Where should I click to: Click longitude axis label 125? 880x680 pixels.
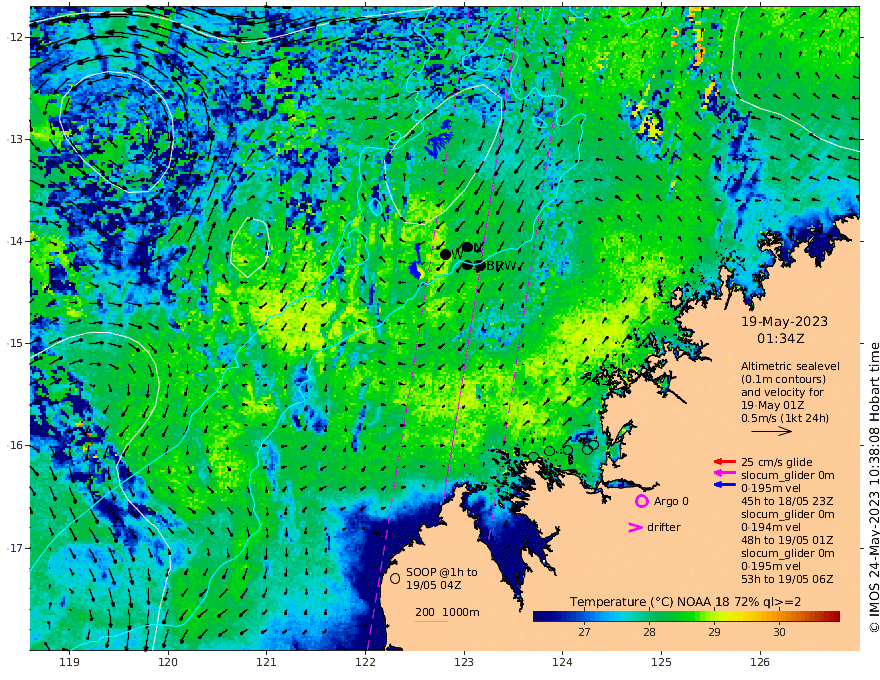point(661,662)
